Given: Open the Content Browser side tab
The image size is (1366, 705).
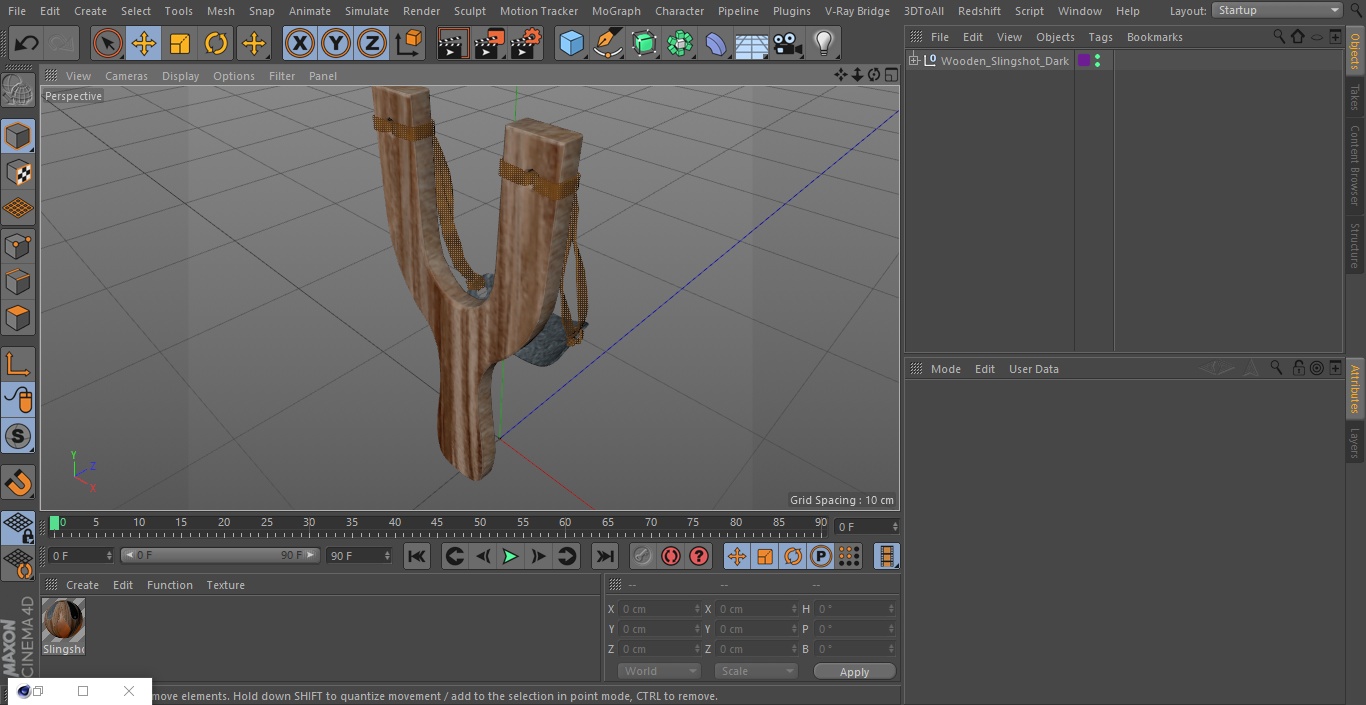Looking at the screenshot, I should (x=1355, y=165).
